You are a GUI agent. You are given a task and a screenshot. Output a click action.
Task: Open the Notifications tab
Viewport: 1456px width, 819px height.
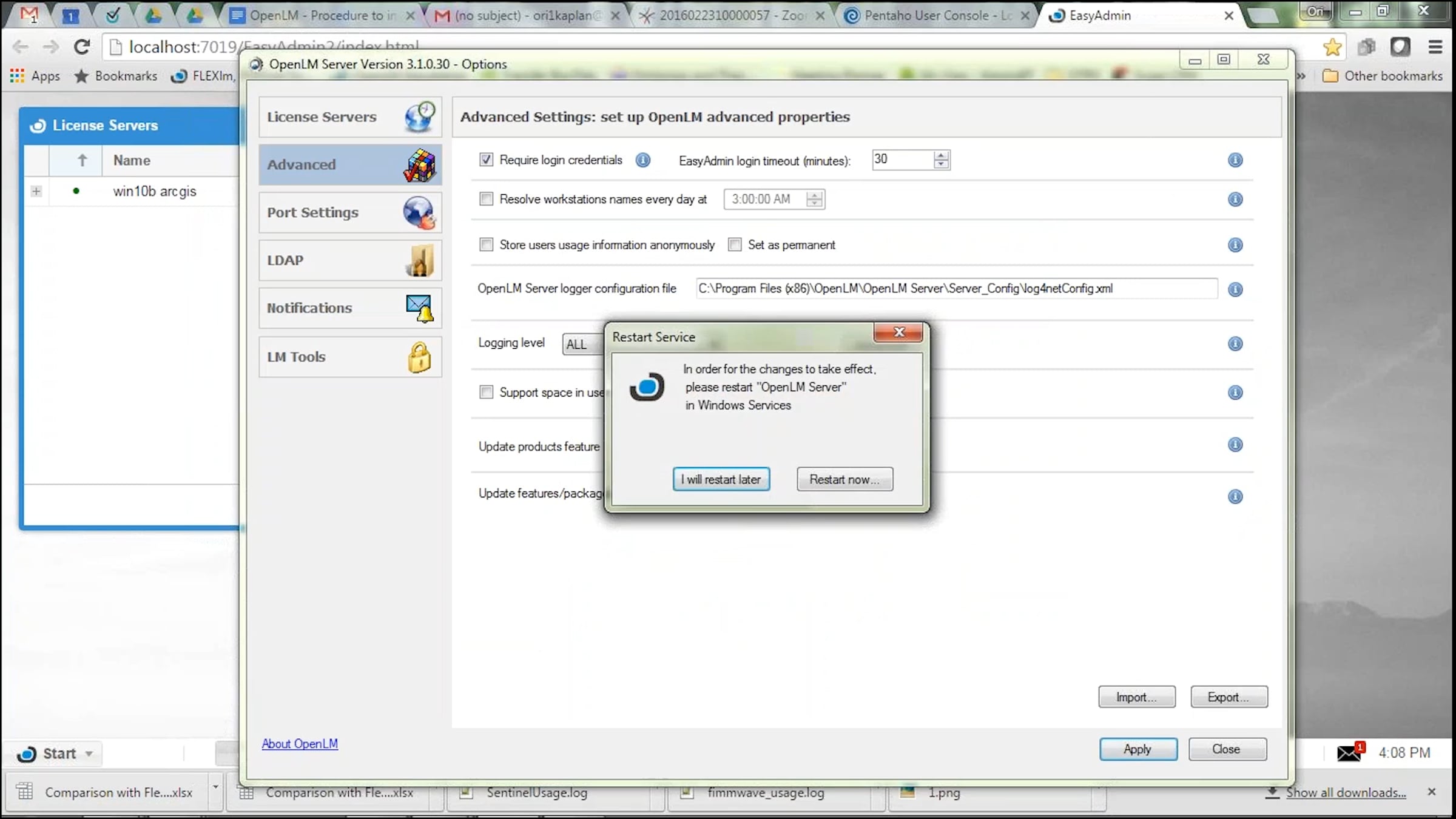tap(350, 308)
